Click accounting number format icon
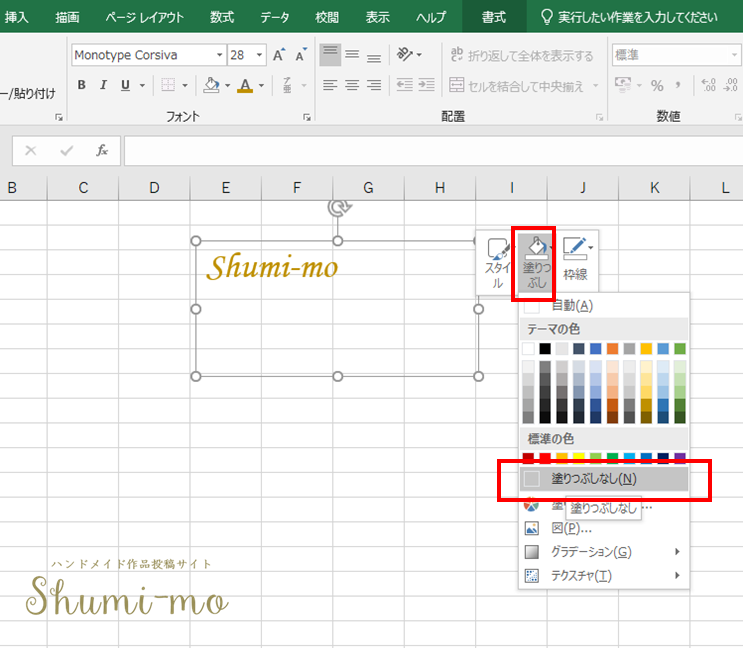 (x=623, y=85)
